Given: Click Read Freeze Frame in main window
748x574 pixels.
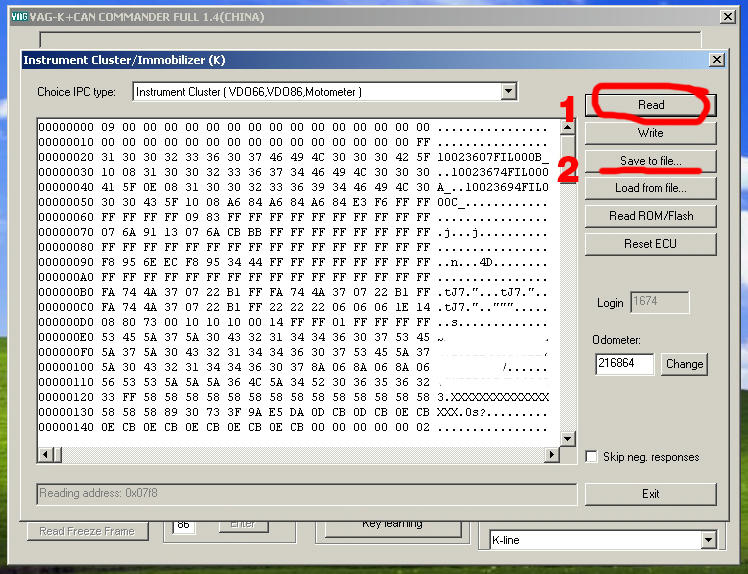Looking at the screenshot, I should click(x=87, y=531).
